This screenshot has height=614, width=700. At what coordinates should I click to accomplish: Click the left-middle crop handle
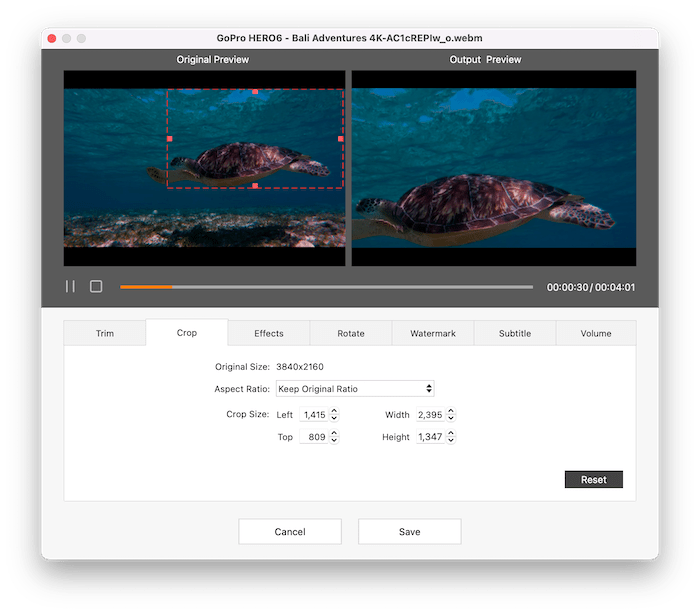click(x=169, y=139)
